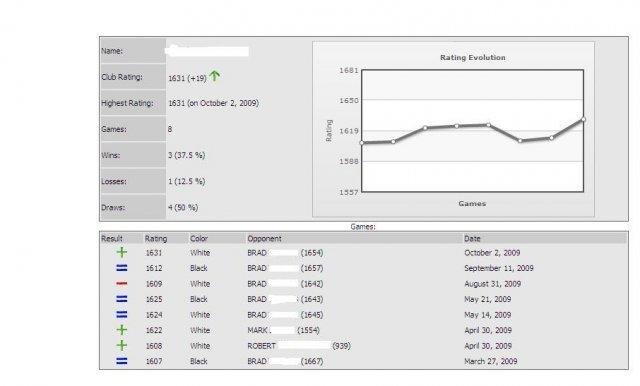Click the Highest Rating value 1631 (on October 2, 2009)
Viewport: 640px width, 386px height.
point(213,103)
